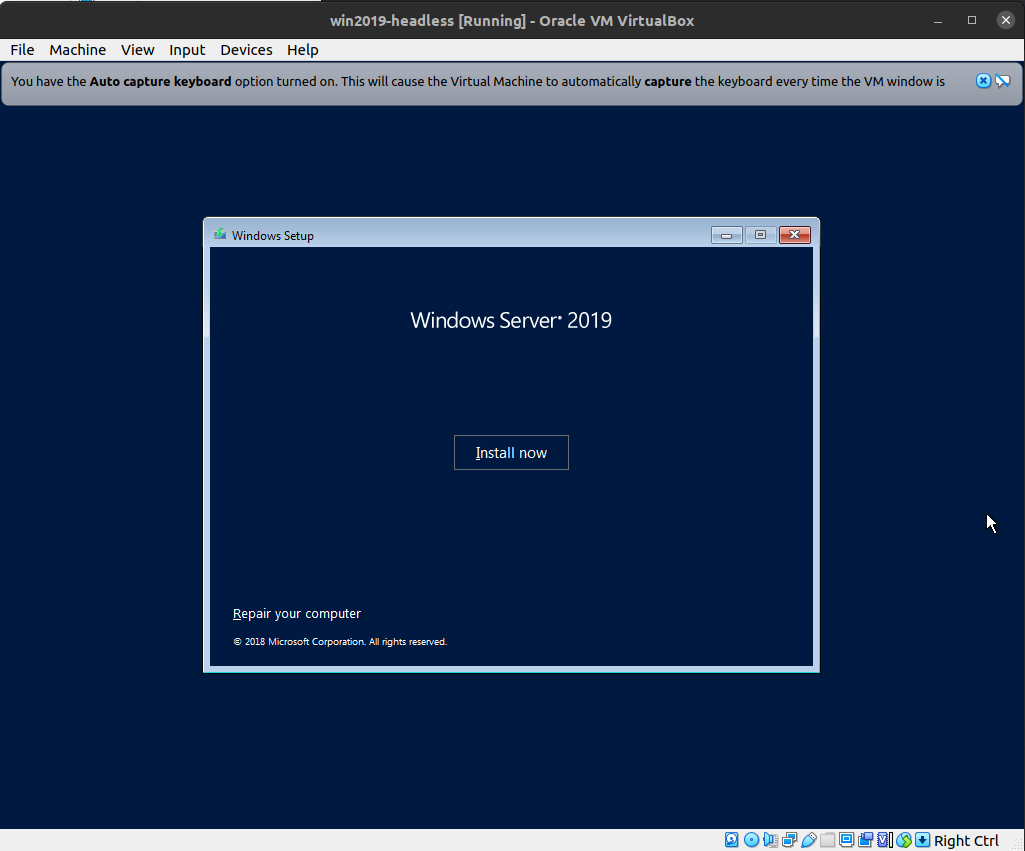Click the audio status icon
Viewport: 1025px width, 851px height.
click(x=771, y=840)
